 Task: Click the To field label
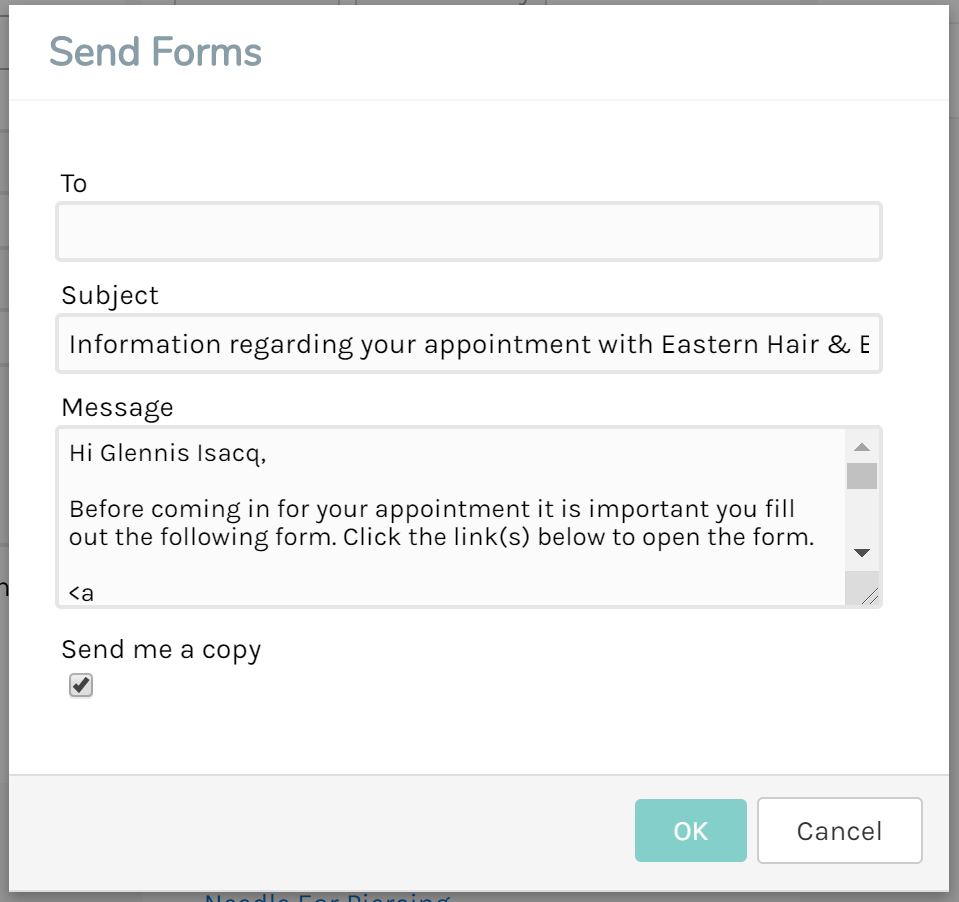[x=74, y=184]
